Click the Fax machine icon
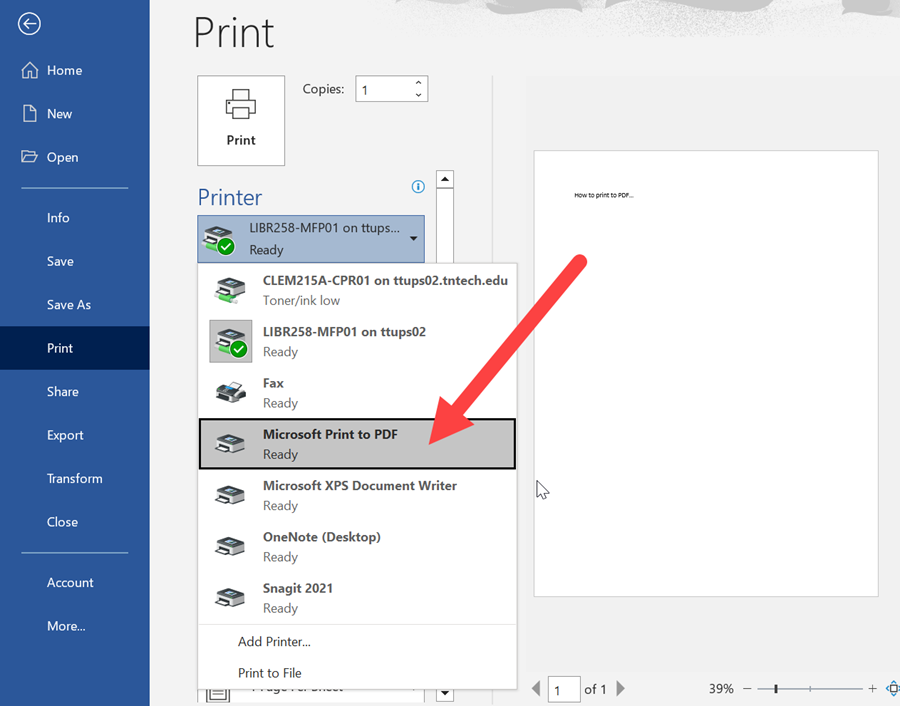Screen dimensions: 900x706 click(231, 393)
